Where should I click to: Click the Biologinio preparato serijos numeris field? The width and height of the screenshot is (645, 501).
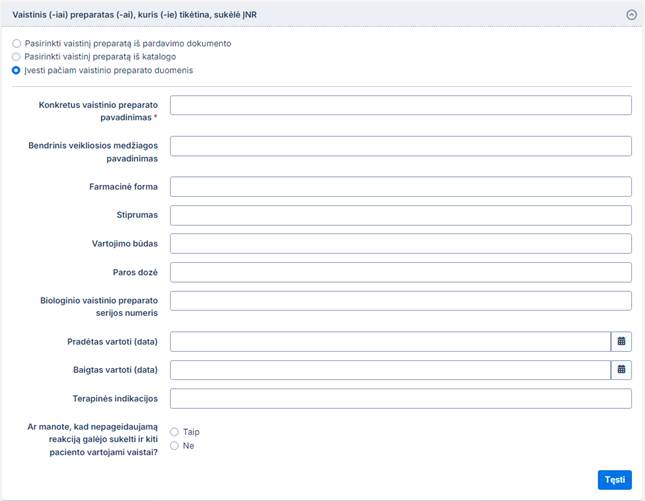click(x=400, y=300)
